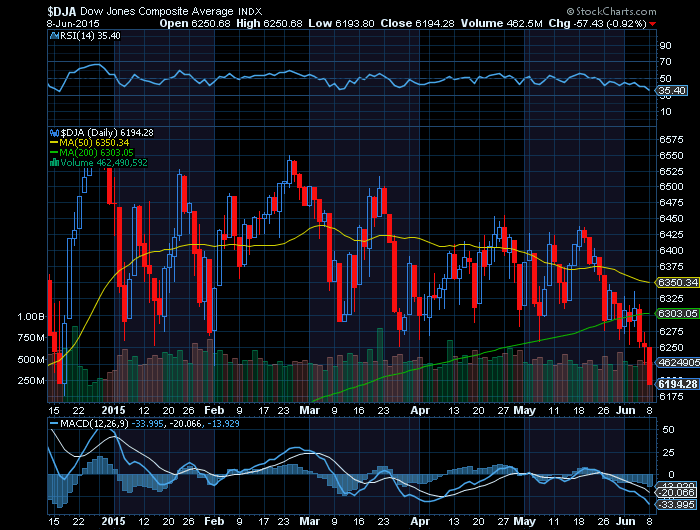Click the Open 6250.68 header value

[195, 24]
